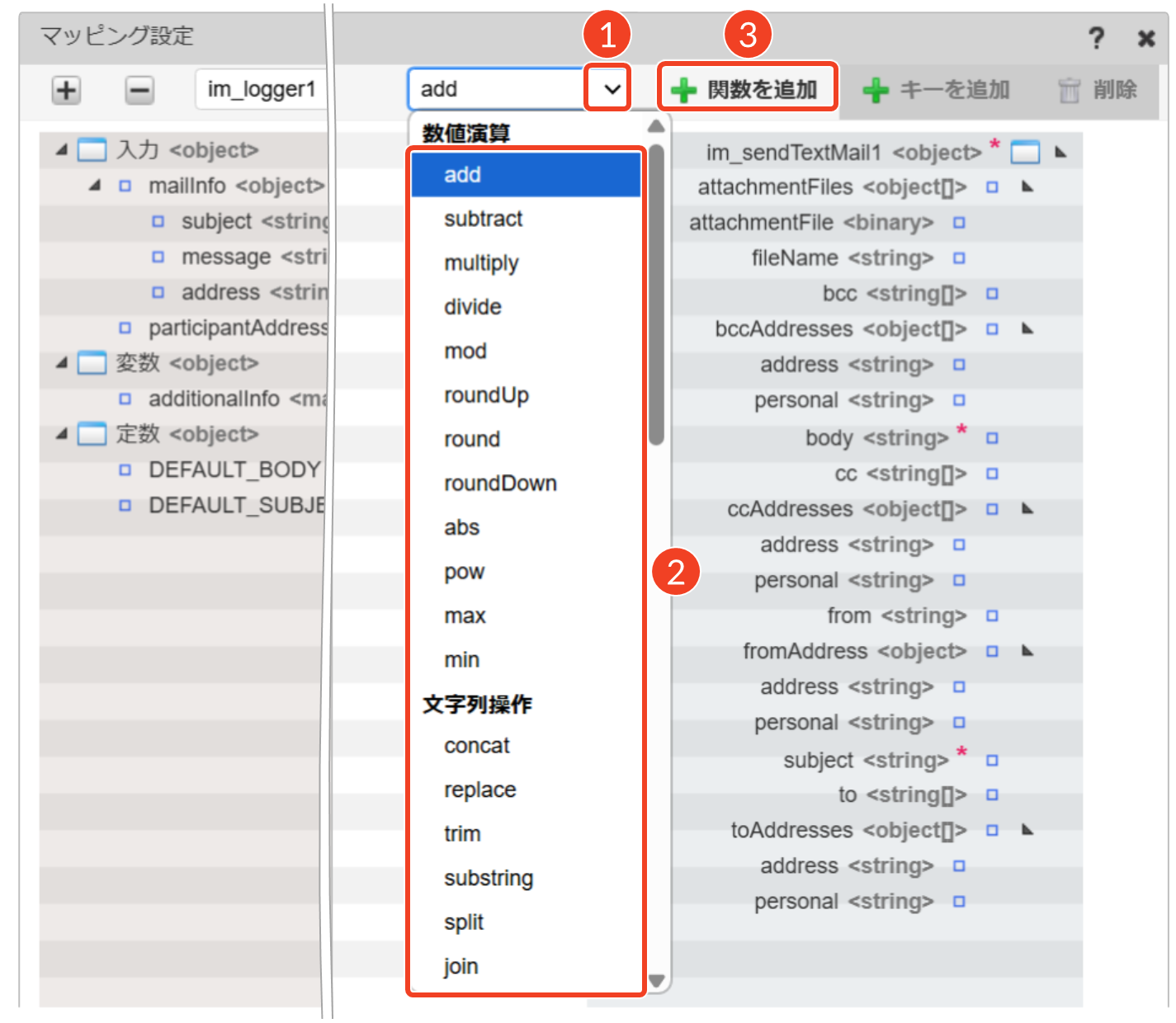Screen dimensions: 1176x1023
Task: Click the minus collapse-all icon
Action: pos(139,90)
